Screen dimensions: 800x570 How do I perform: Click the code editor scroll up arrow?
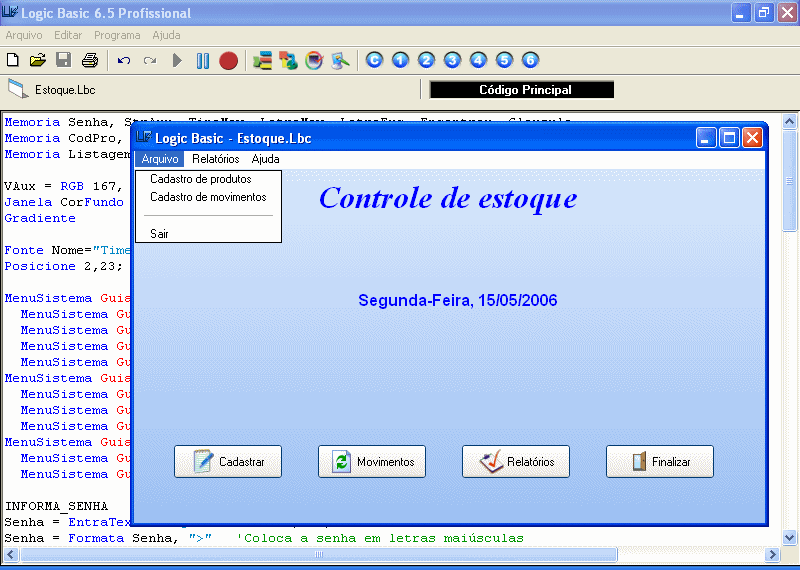pyautogui.click(x=789, y=121)
